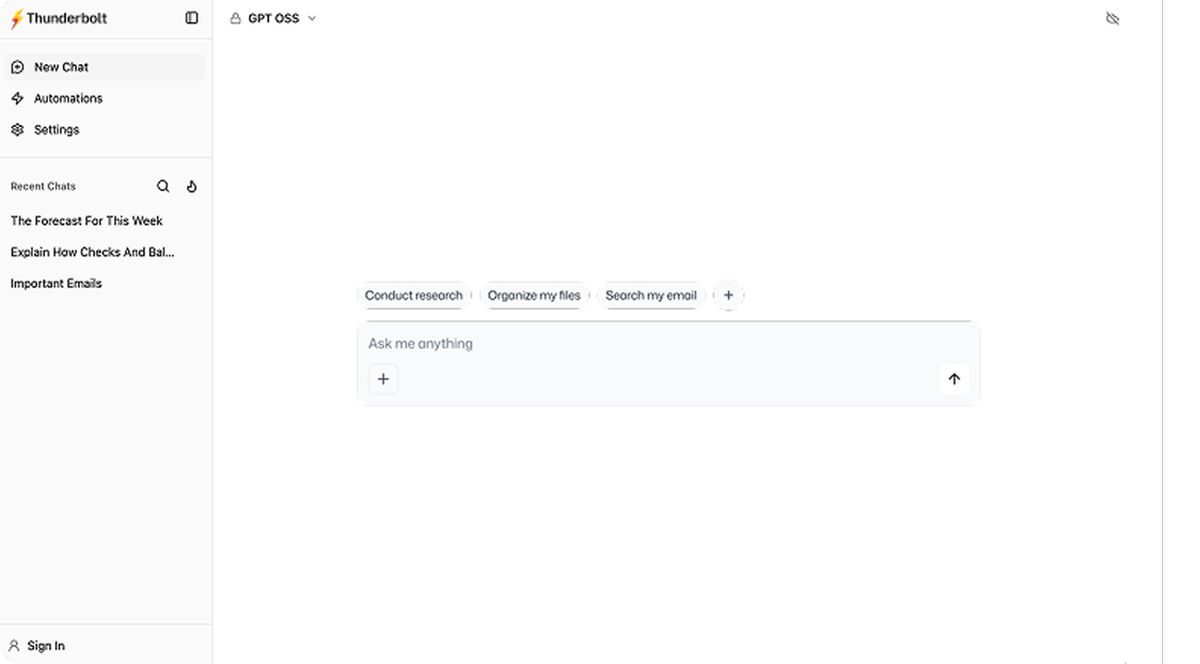Image resolution: width=1200 pixels, height=664 pixels.
Task: Choose the 'Search my email' suggestion
Action: (x=651, y=296)
